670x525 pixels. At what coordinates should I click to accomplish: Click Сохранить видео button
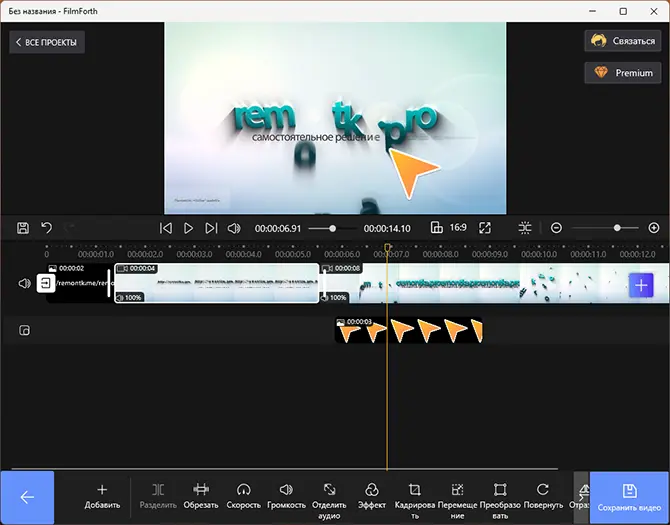click(x=629, y=497)
